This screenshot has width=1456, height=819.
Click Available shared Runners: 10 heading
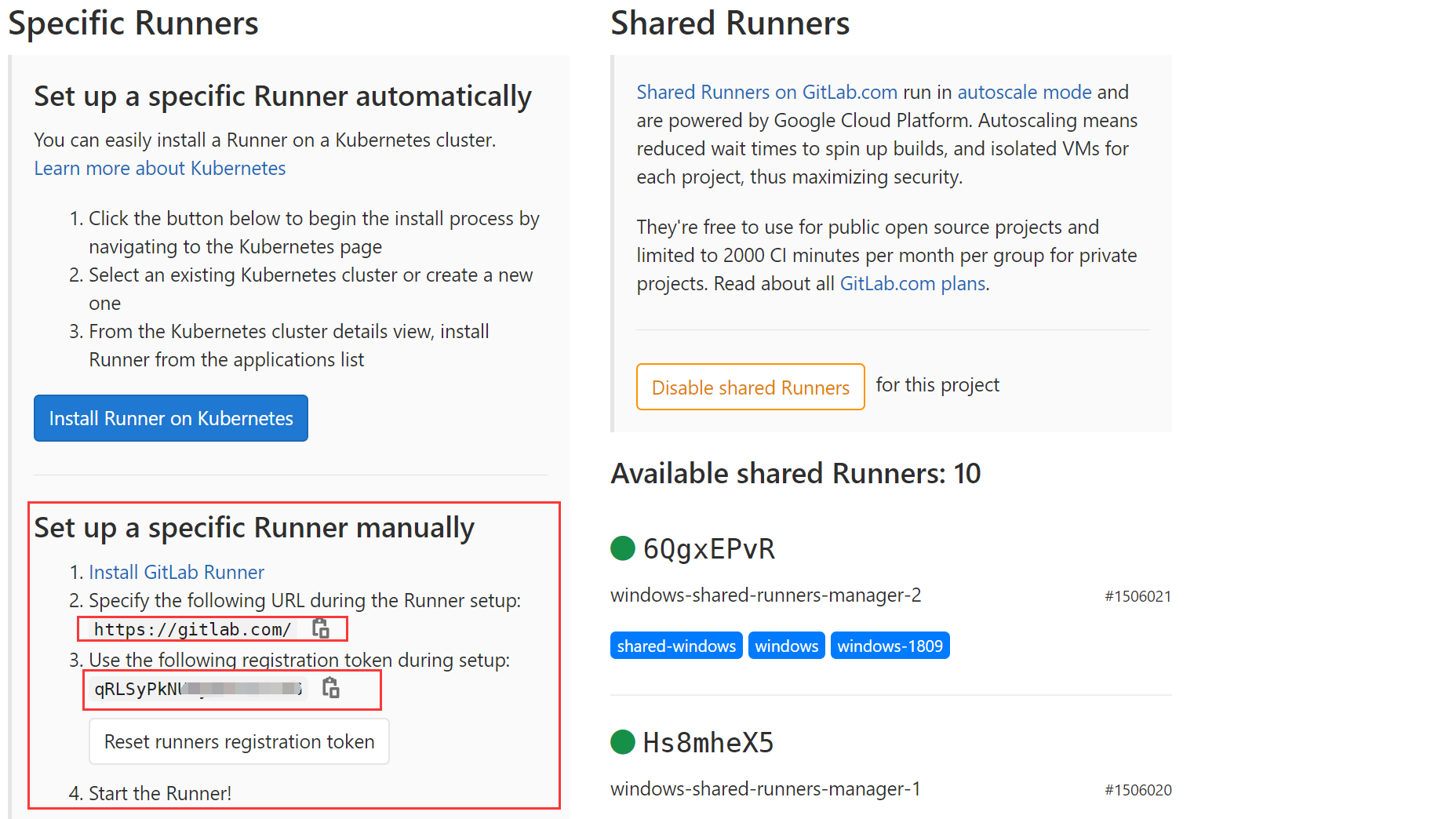click(x=795, y=473)
